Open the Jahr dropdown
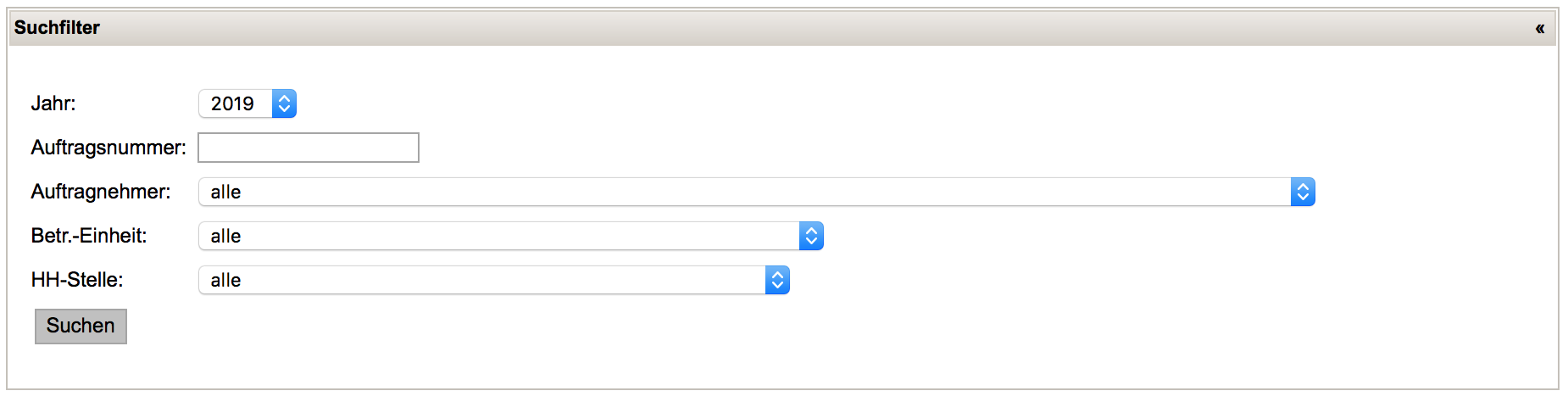This screenshot has height=402, width=1568. [247, 103]
